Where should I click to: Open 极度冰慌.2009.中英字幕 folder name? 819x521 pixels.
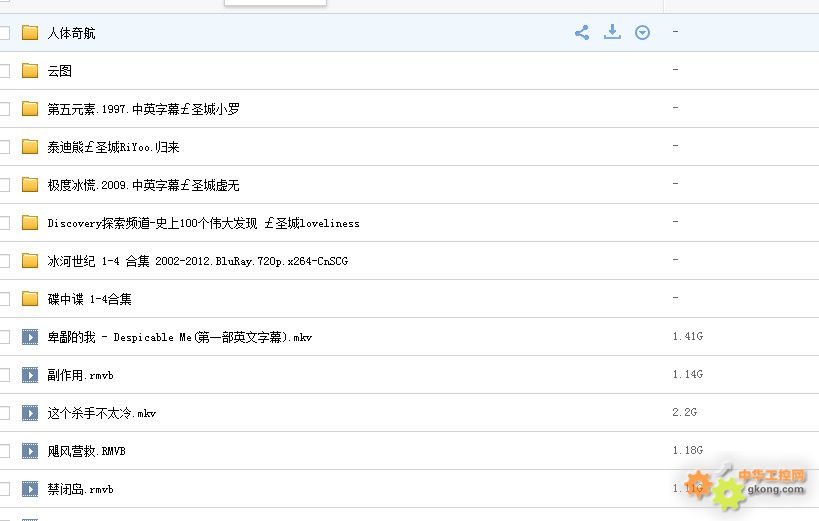coord(144,185)
